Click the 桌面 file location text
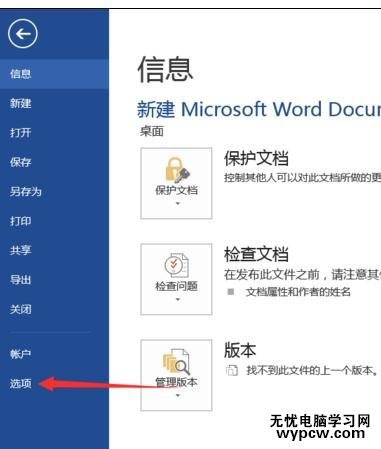Viewport: 381px width, 449px height. (x=152, y=131)
